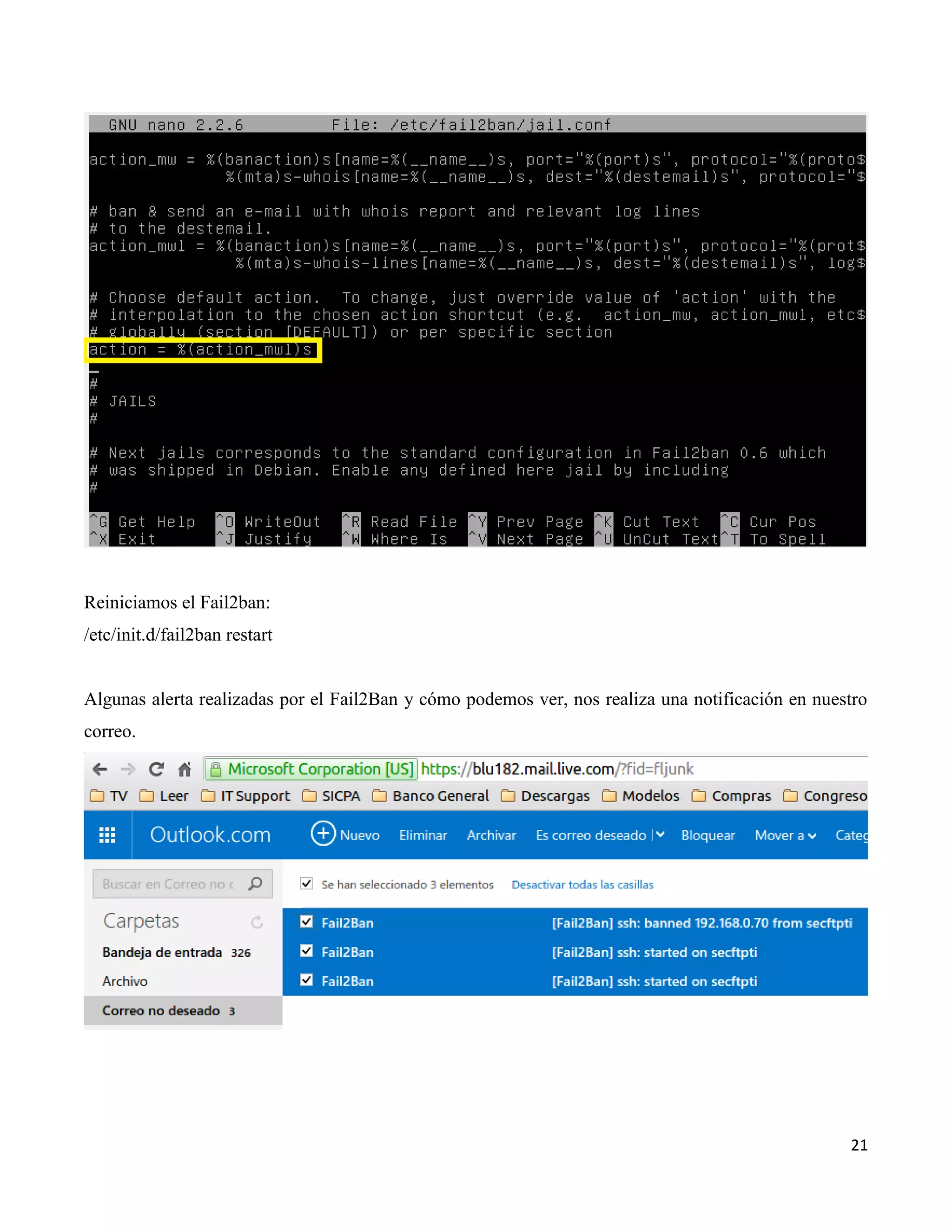Uncheck the last 'started on secftpti' email checkbox
This screenshot has height=1232, width=952.
coord(306,980)
